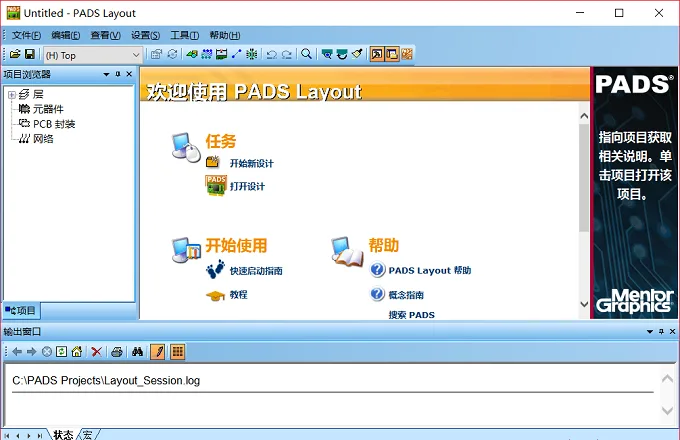Toggle the grid icon in the output toolbar
The image size is (680, 440).
coord(177,352)
